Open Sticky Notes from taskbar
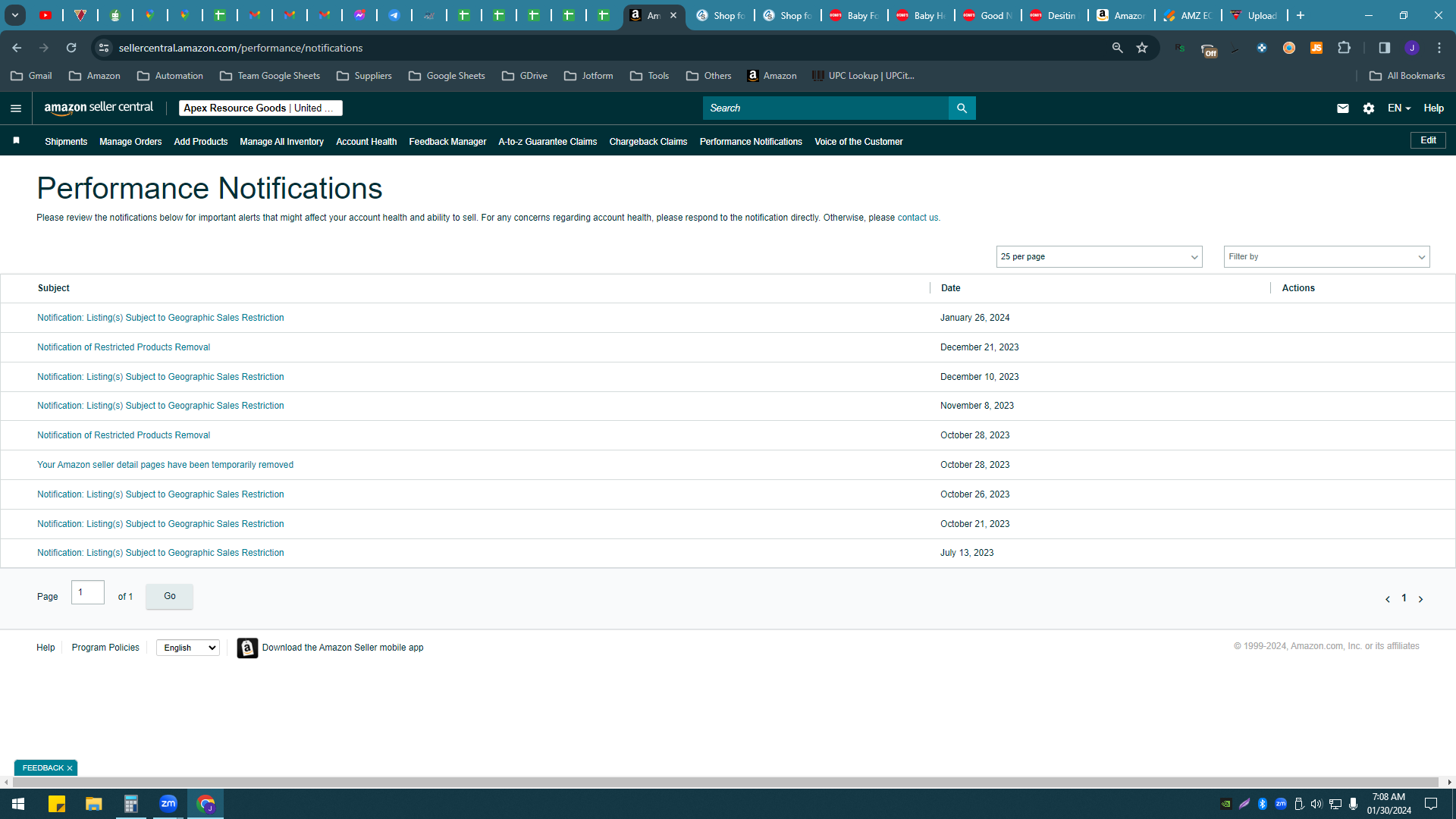 pyautogui.click(x=57, y=804)
